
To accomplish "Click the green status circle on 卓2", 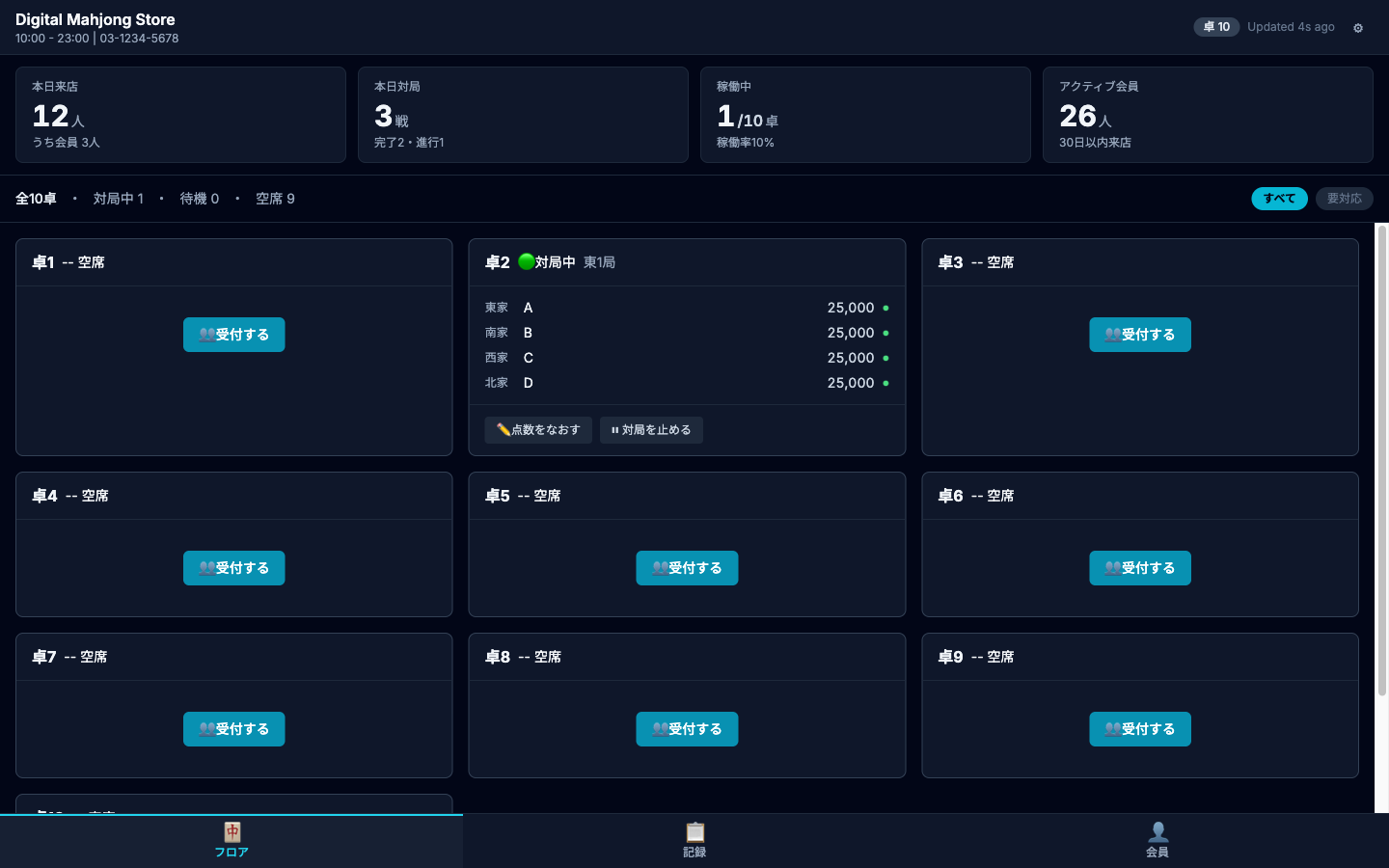I will point(527,261).
